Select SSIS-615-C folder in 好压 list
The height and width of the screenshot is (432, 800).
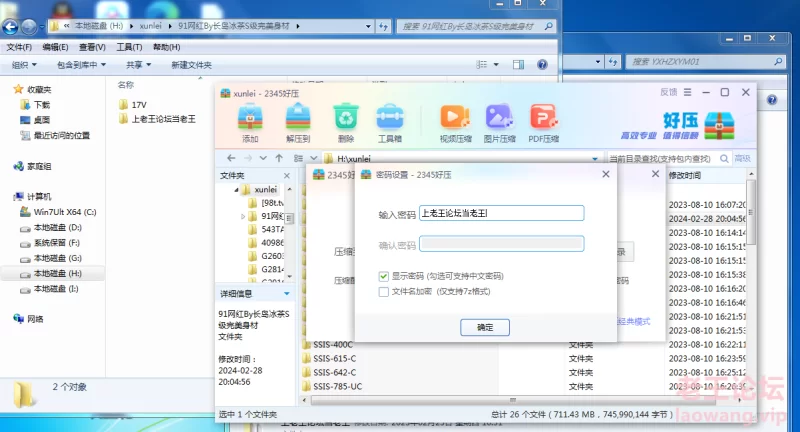click(x=329, y=359)
